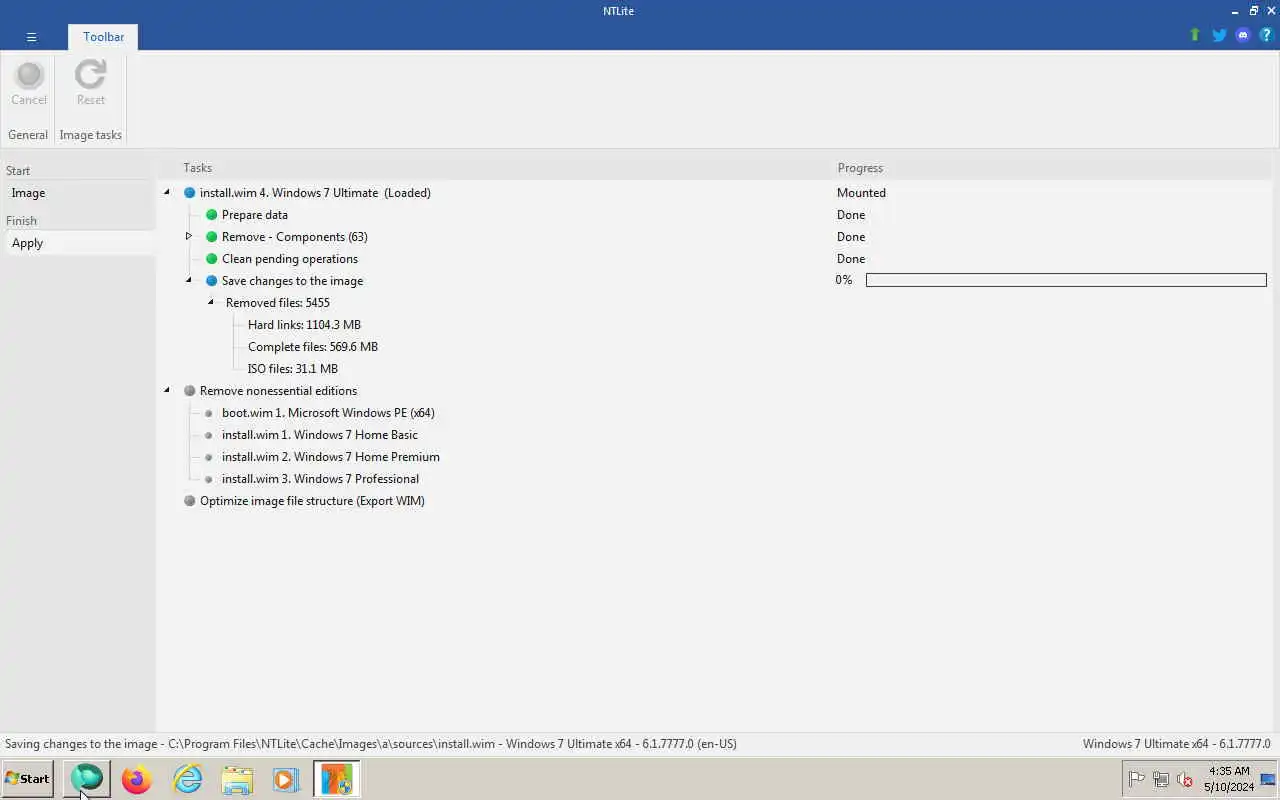Click gray dot beside Optimize image file structure
Screen dimensions: 1280x800
[x=190, y=501]
